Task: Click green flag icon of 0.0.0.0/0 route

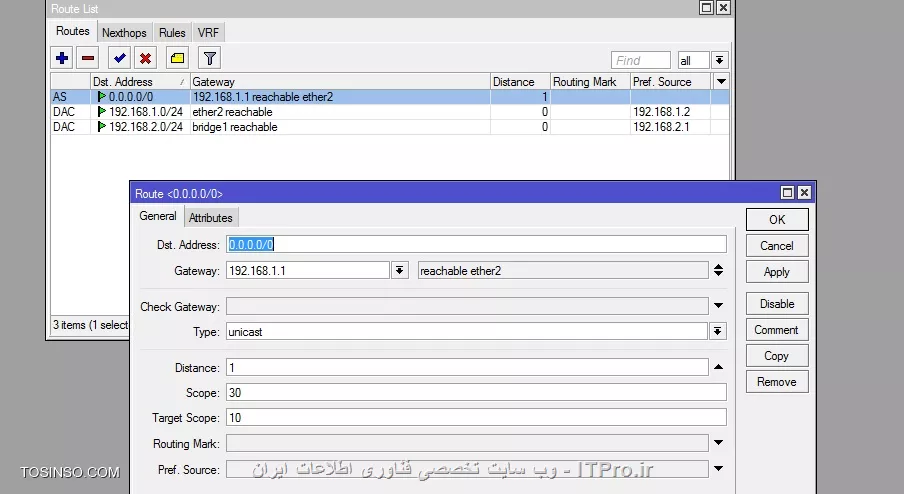Action: pos(101,97)
